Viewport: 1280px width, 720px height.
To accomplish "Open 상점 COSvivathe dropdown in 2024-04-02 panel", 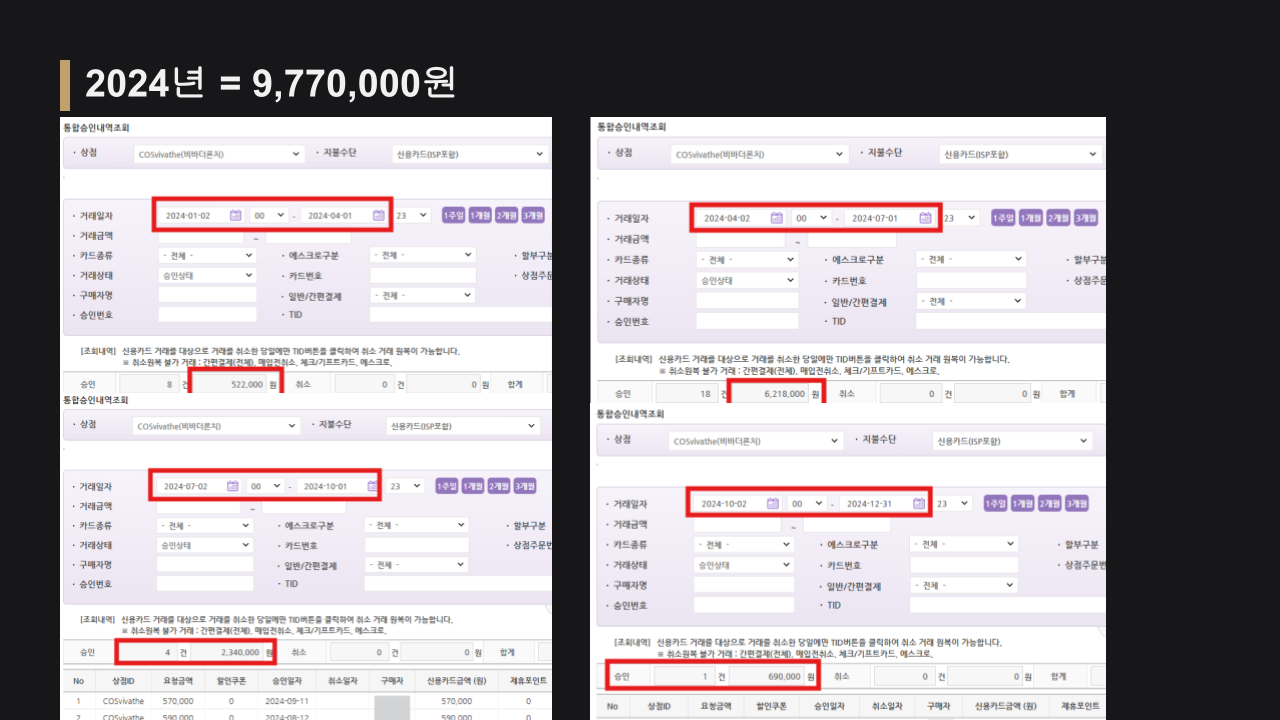I will [760, 155].
